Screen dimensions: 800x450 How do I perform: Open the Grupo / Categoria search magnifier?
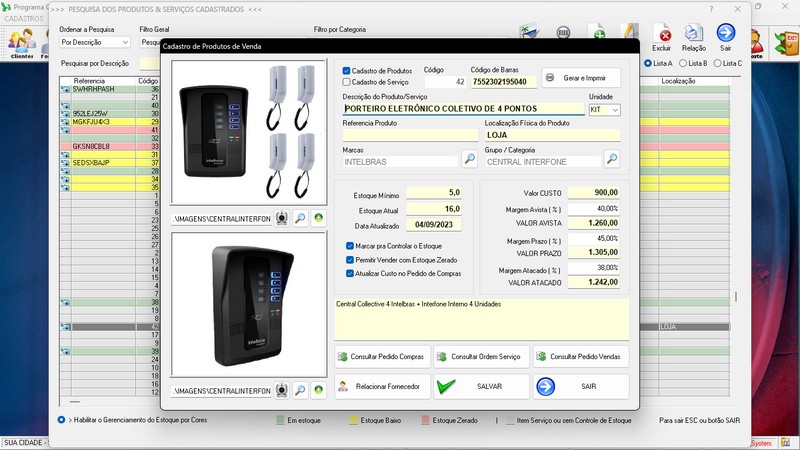(x=612, y=159)
